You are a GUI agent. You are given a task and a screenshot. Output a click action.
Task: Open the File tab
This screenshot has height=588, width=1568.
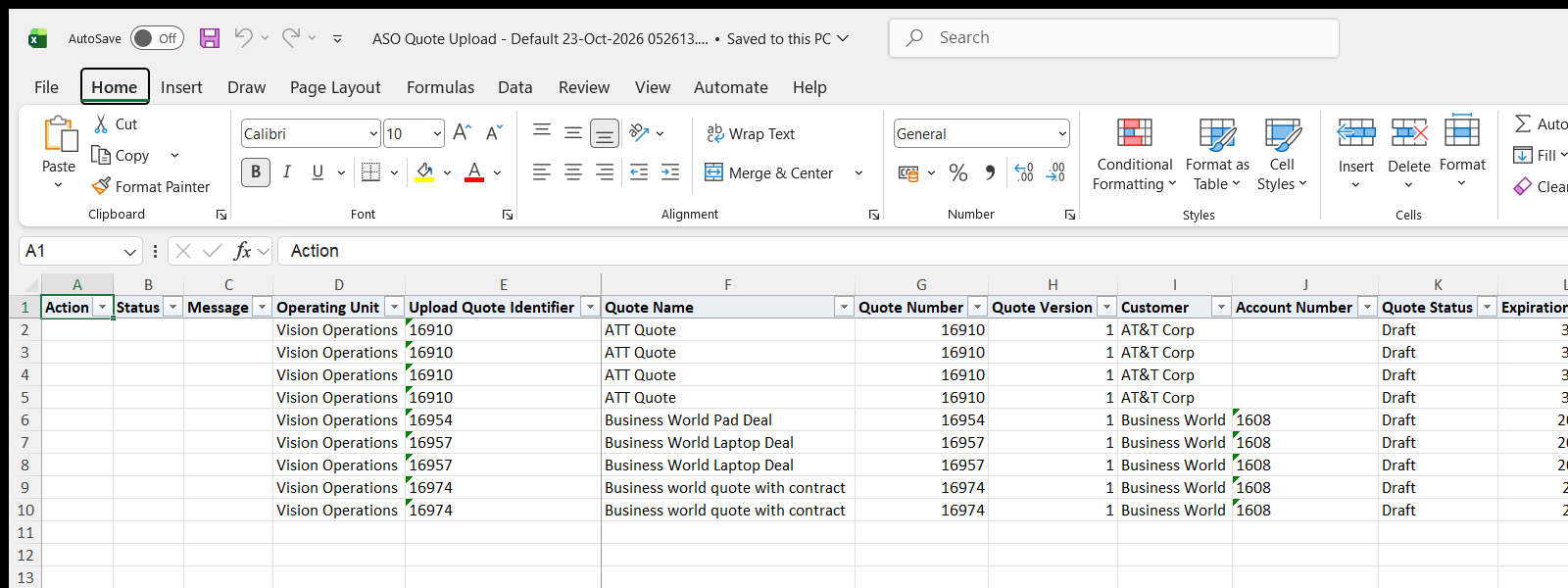[46, 87]
